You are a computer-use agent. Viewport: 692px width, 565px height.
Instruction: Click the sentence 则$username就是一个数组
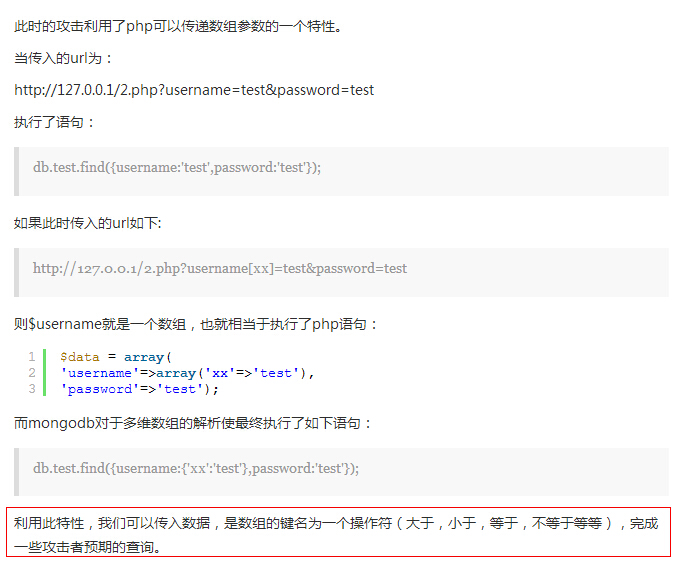[x=196, y=324]
